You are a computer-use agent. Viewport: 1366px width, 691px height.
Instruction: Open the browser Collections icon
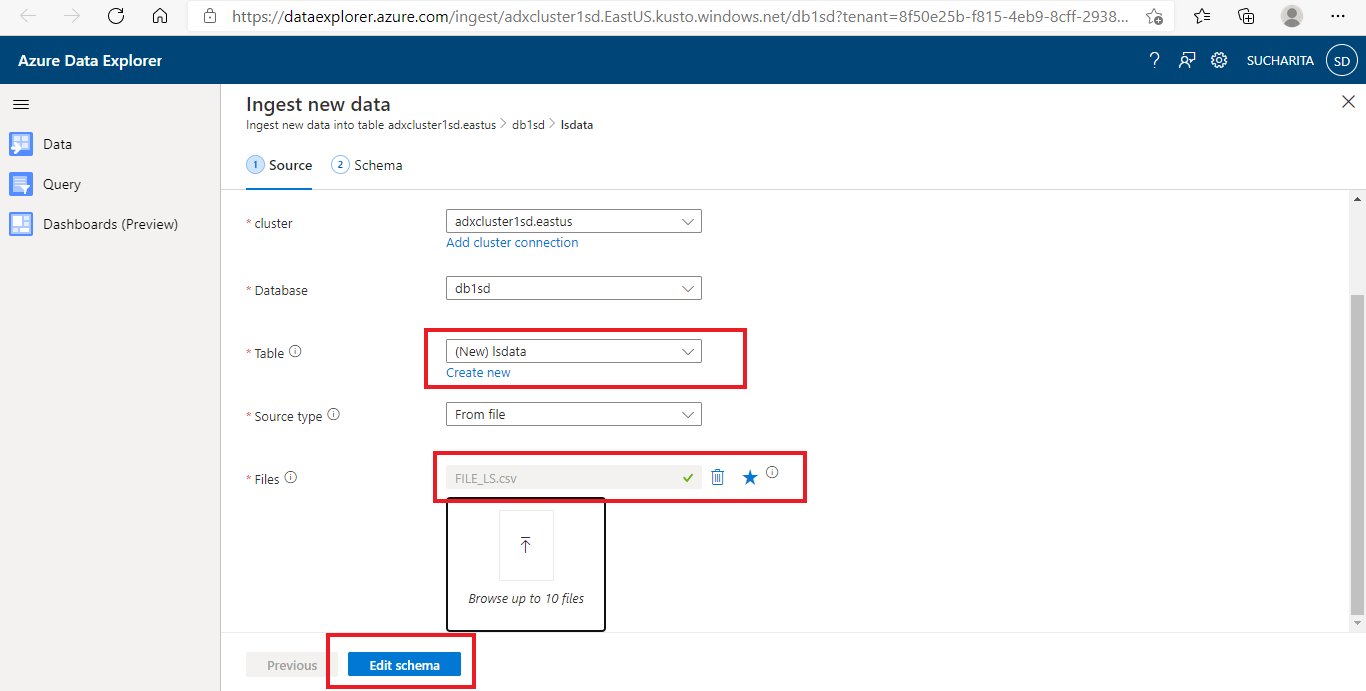(x=1246, y=16)
